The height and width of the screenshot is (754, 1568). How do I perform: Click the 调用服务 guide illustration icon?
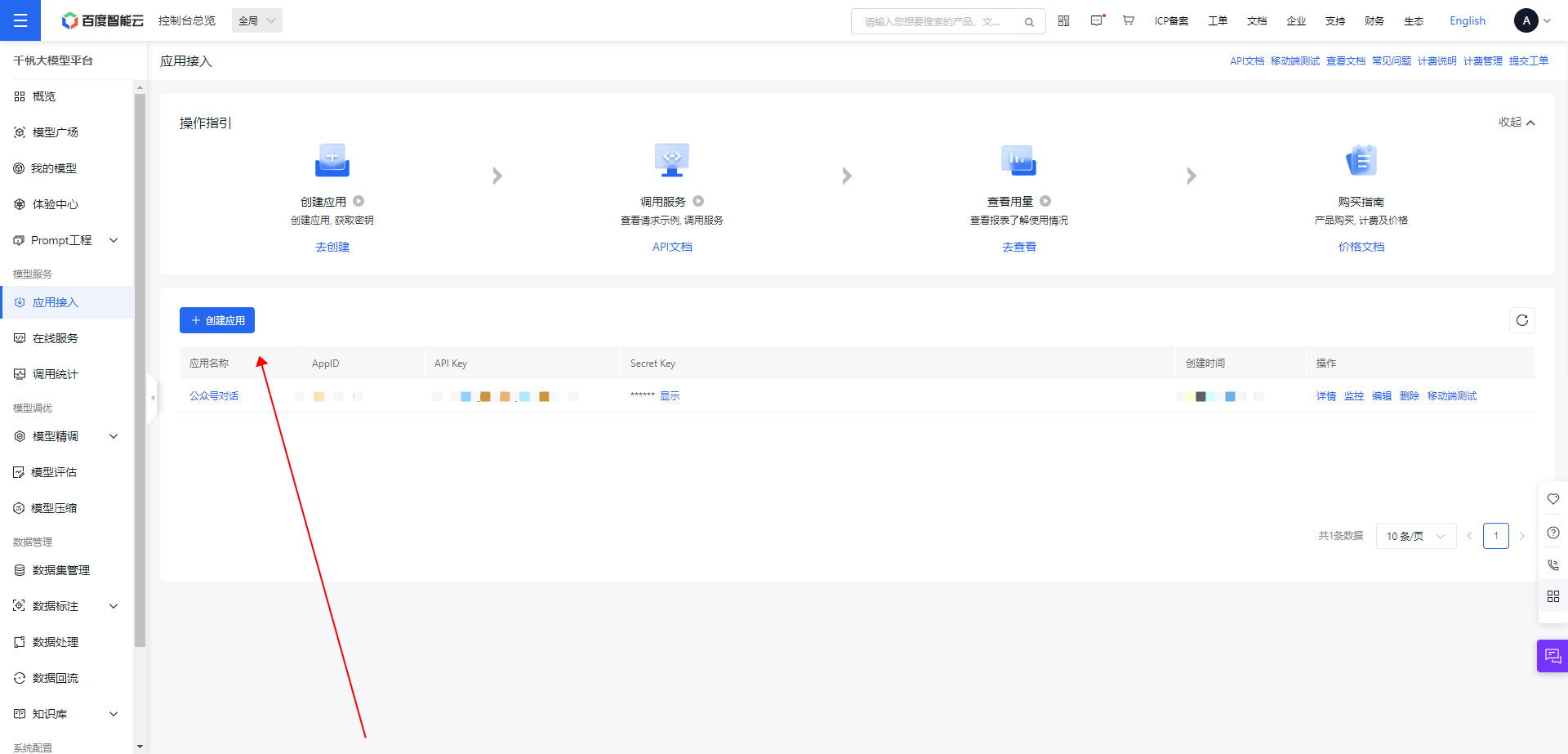click(672, 160)
